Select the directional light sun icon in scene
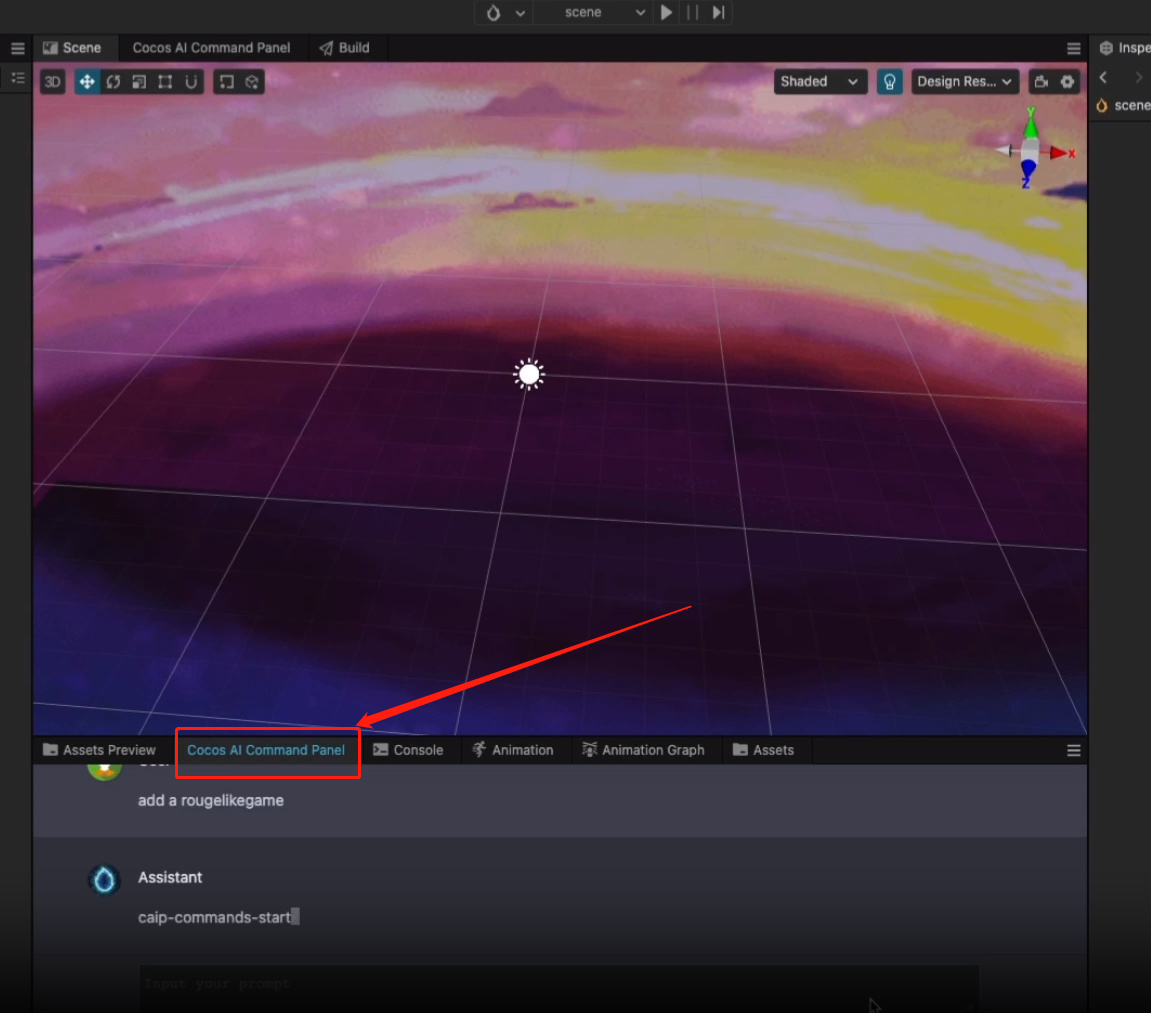This screenshot has width=1151, height=1013. click(x=529, y=374)
